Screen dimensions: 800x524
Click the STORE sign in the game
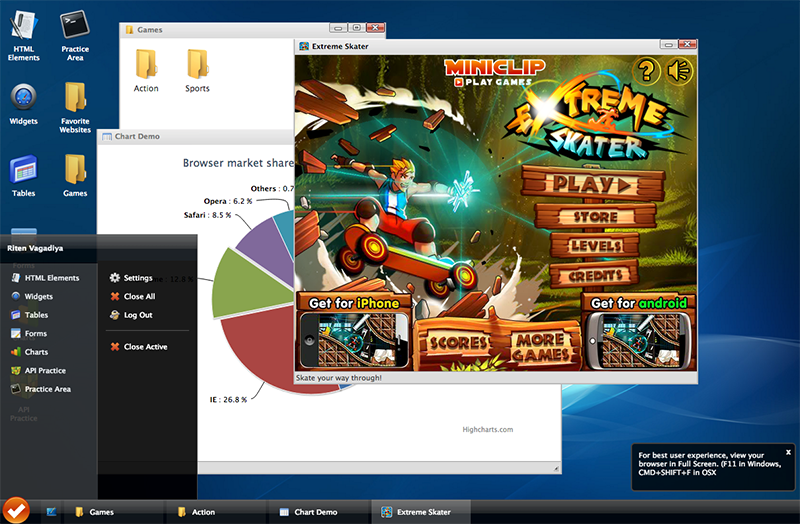pos(595,216)
